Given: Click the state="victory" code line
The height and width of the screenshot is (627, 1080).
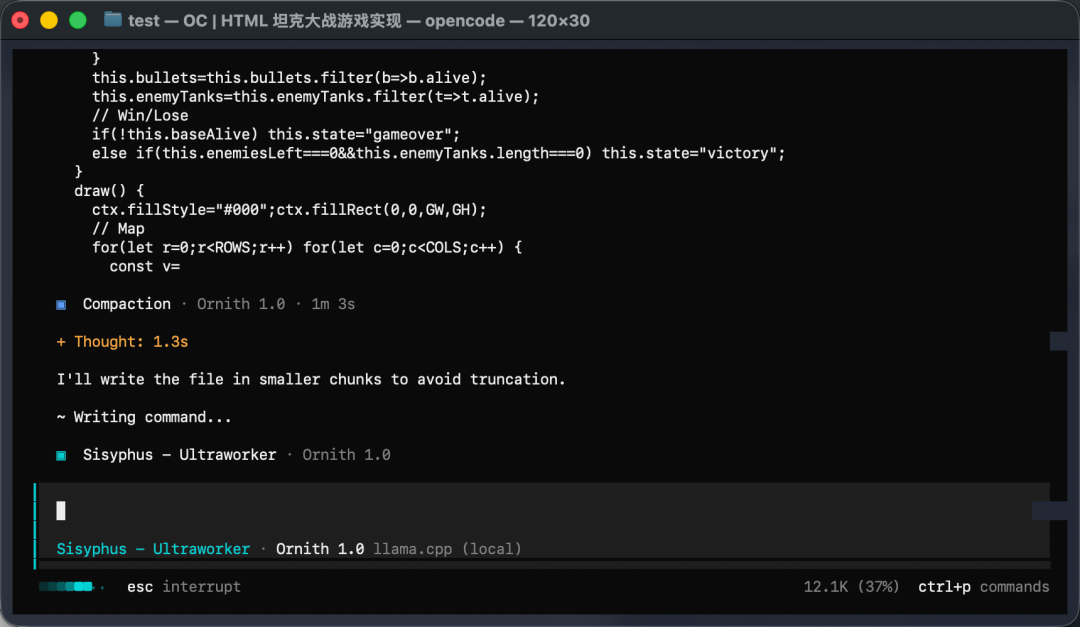Looking at the screenshot, I should [x=439, y=154].
